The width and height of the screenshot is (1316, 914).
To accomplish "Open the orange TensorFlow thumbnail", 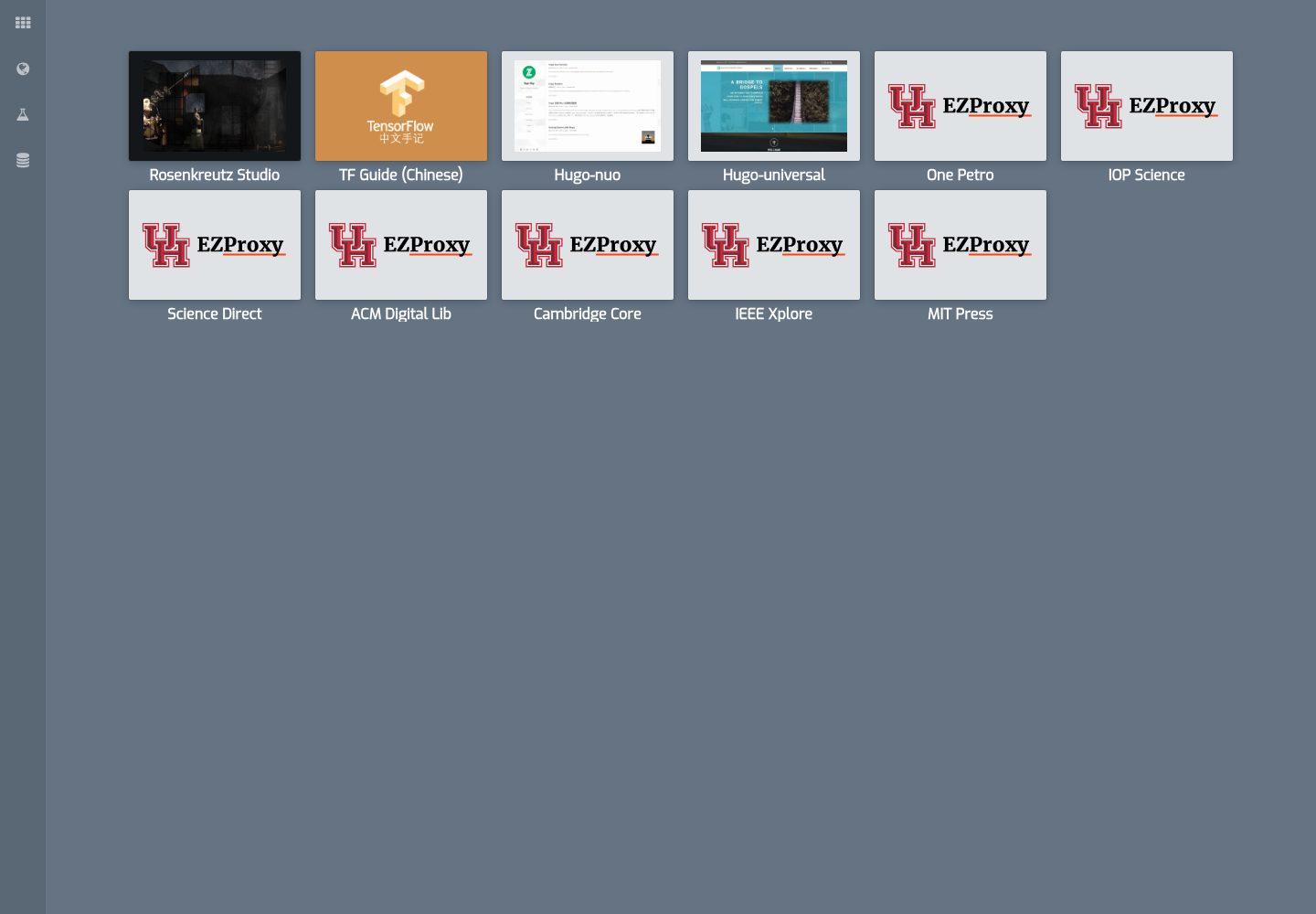I will (x=401, y=106).
